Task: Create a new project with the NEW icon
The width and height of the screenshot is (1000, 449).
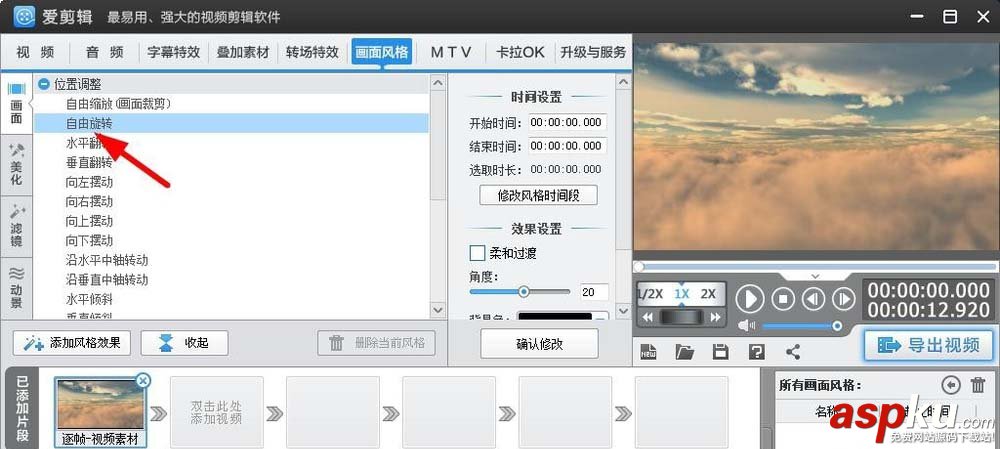Action: tap(649, 351)
